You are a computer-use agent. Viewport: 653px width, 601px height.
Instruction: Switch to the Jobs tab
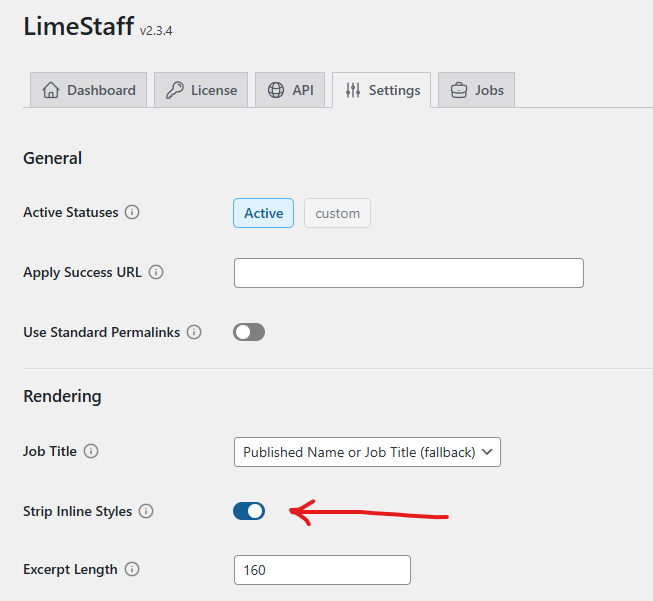point(476,90)
